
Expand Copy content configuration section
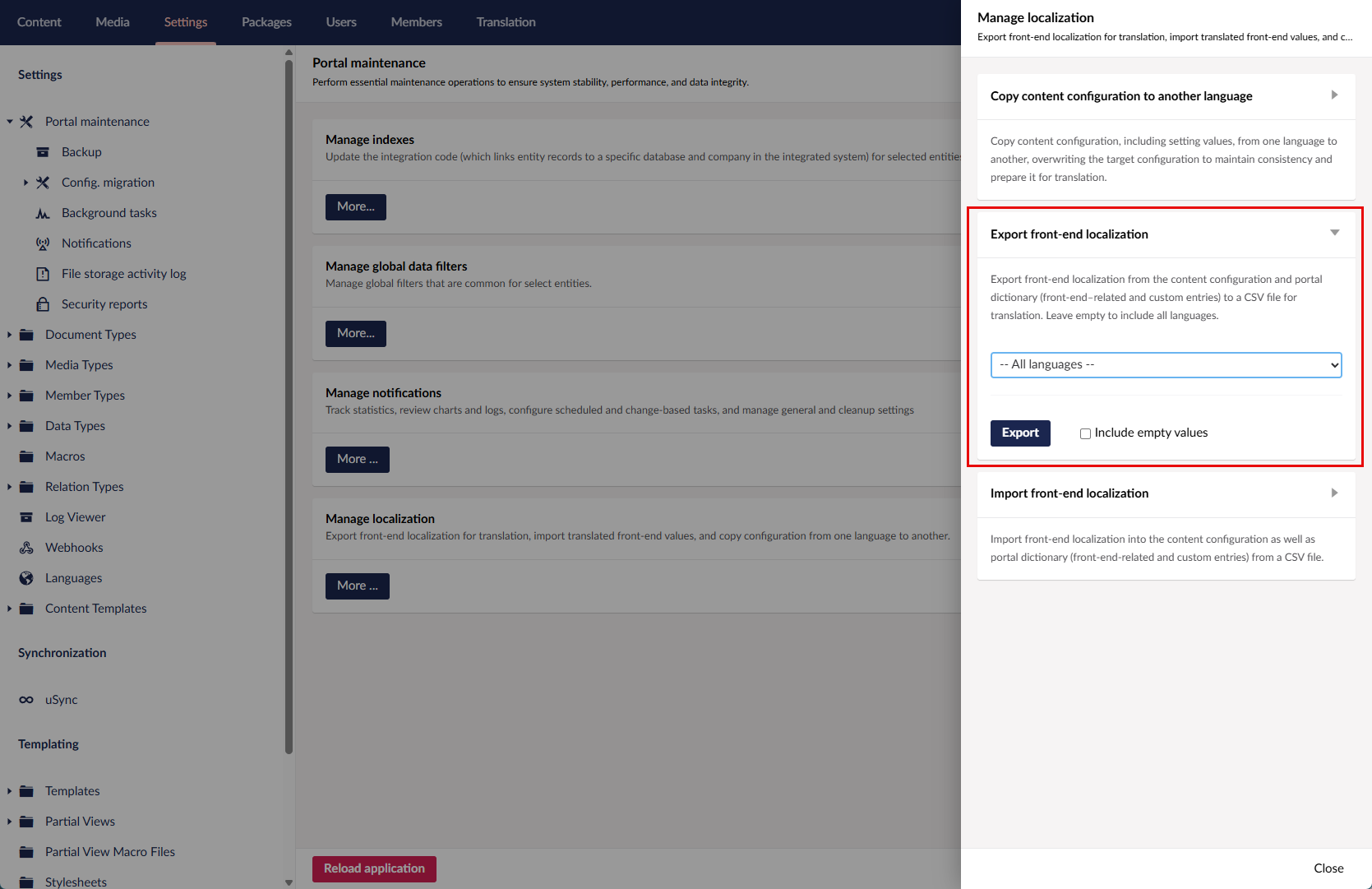1333,95
